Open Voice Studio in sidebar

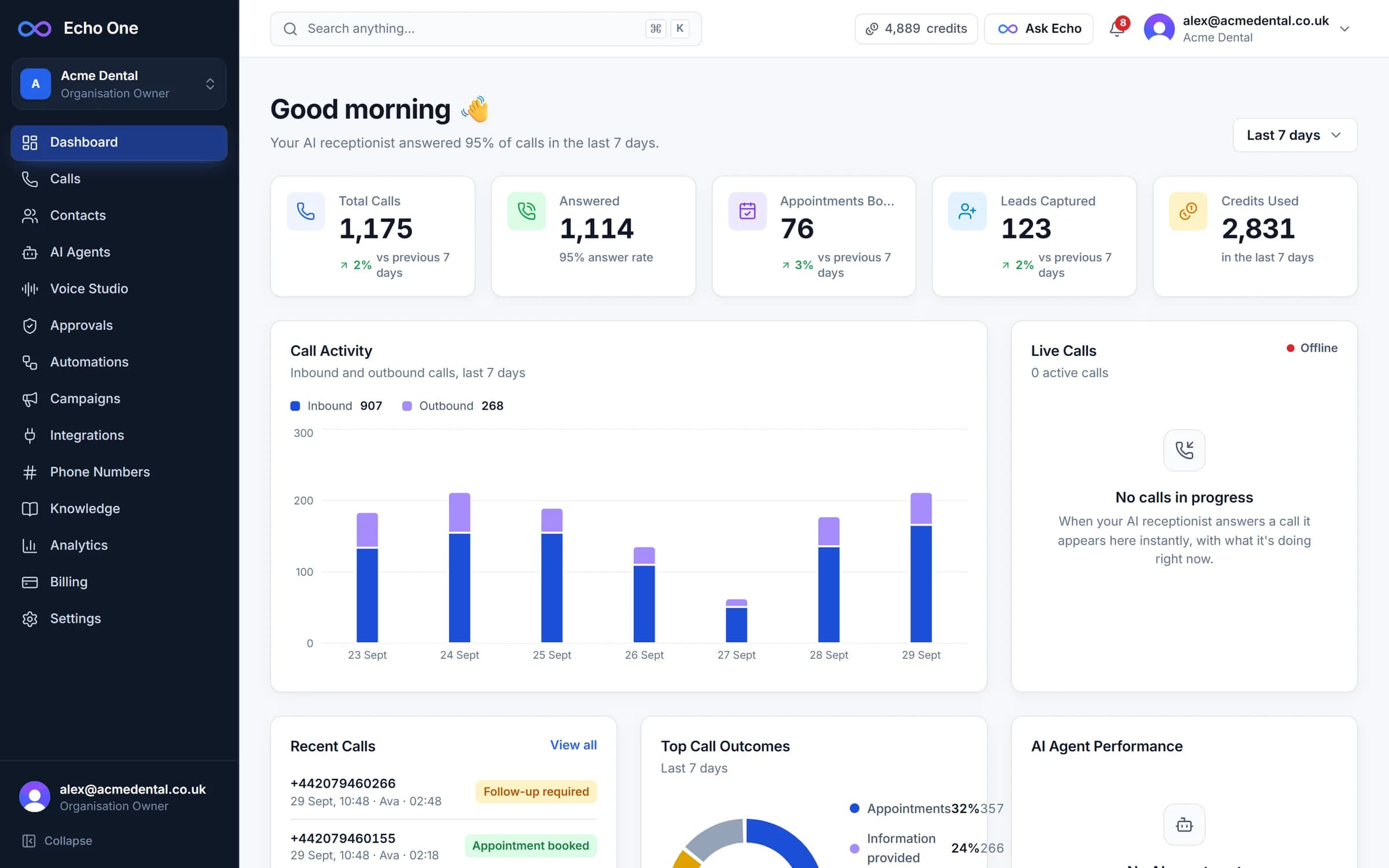(x=119, y=289)
